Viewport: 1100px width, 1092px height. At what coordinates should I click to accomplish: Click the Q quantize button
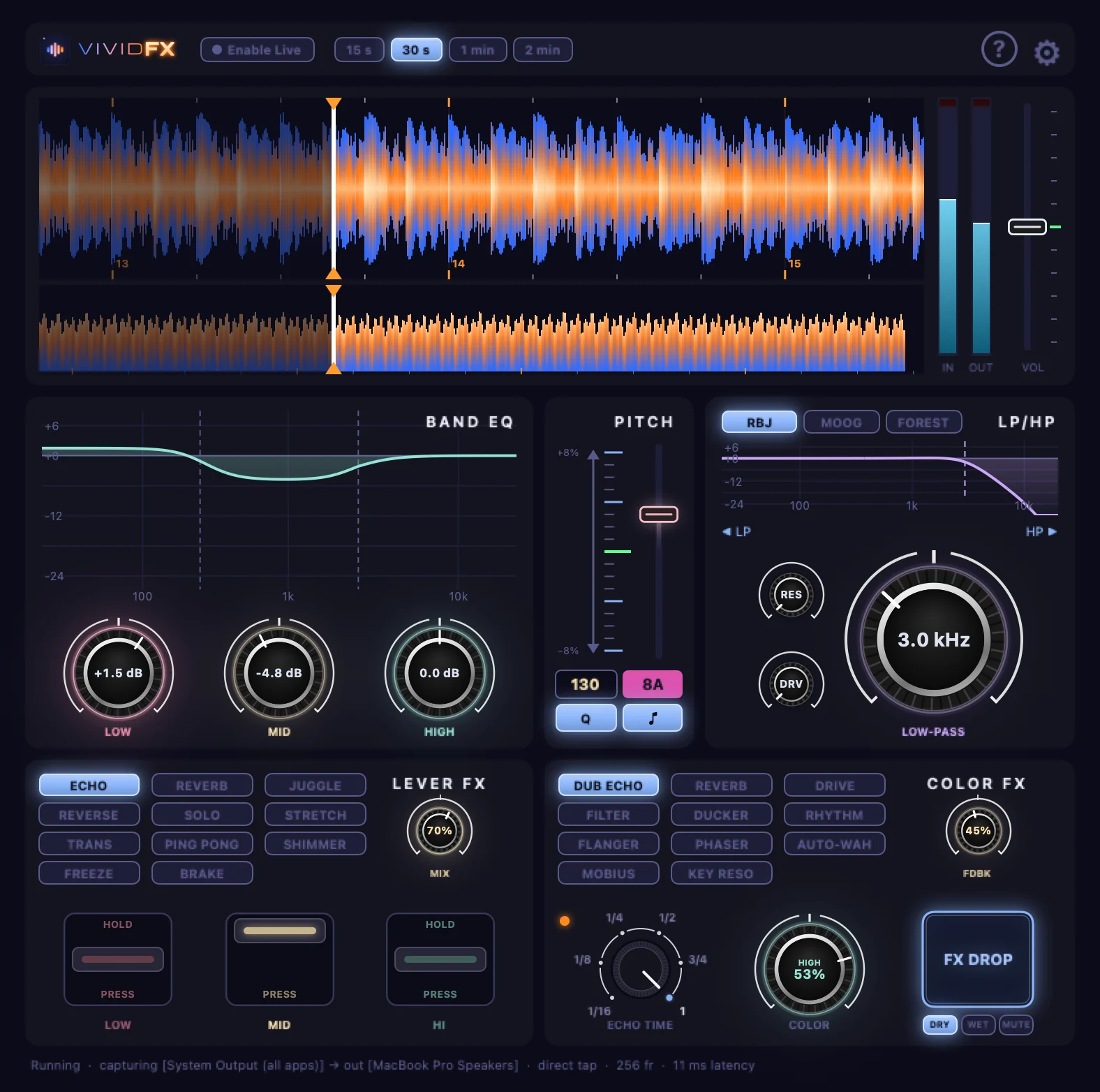point(586,718)
